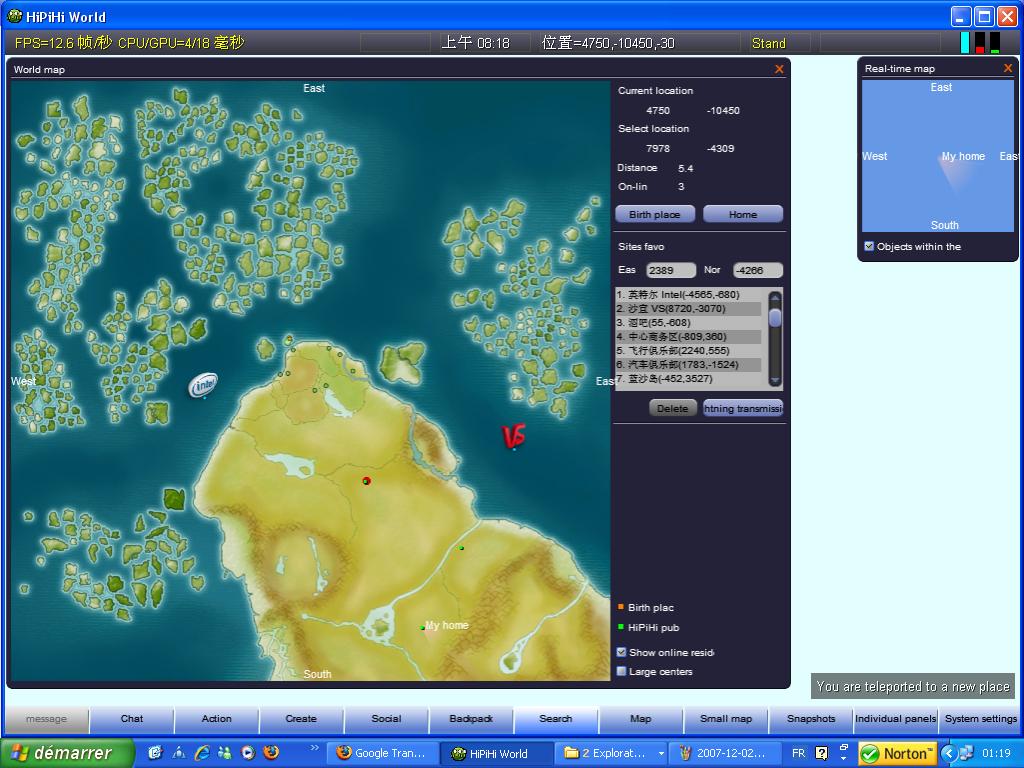Toggle Objects within the checkbox
The image size is (1024, 768).
[x=869, y=246]
